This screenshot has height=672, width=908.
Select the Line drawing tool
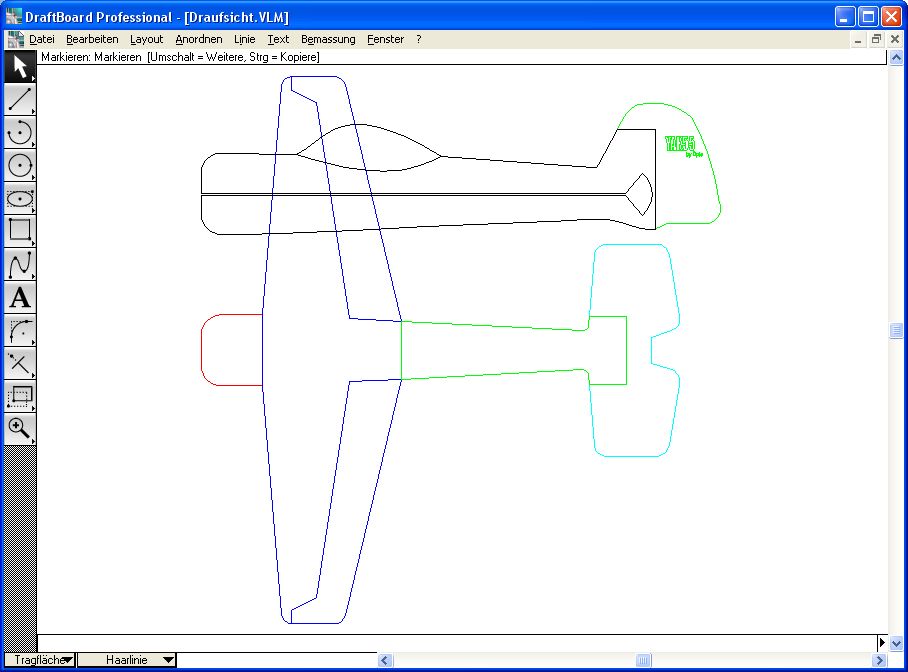tap(20, 100)
